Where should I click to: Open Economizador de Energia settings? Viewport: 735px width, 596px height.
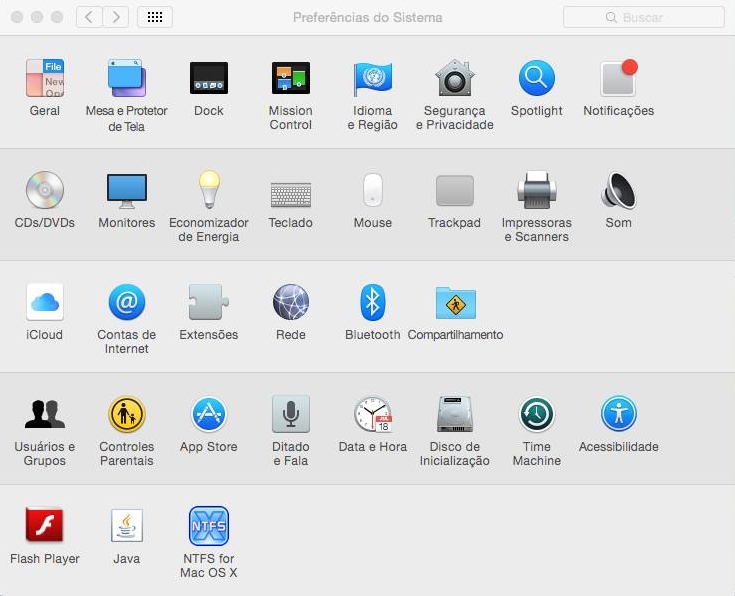[x=209, y=191]
